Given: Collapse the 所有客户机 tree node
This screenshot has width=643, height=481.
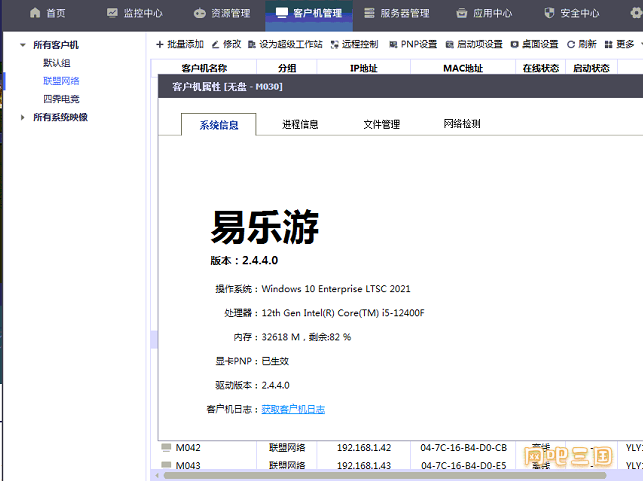Looking at the screenshot, I should [23, 45].
